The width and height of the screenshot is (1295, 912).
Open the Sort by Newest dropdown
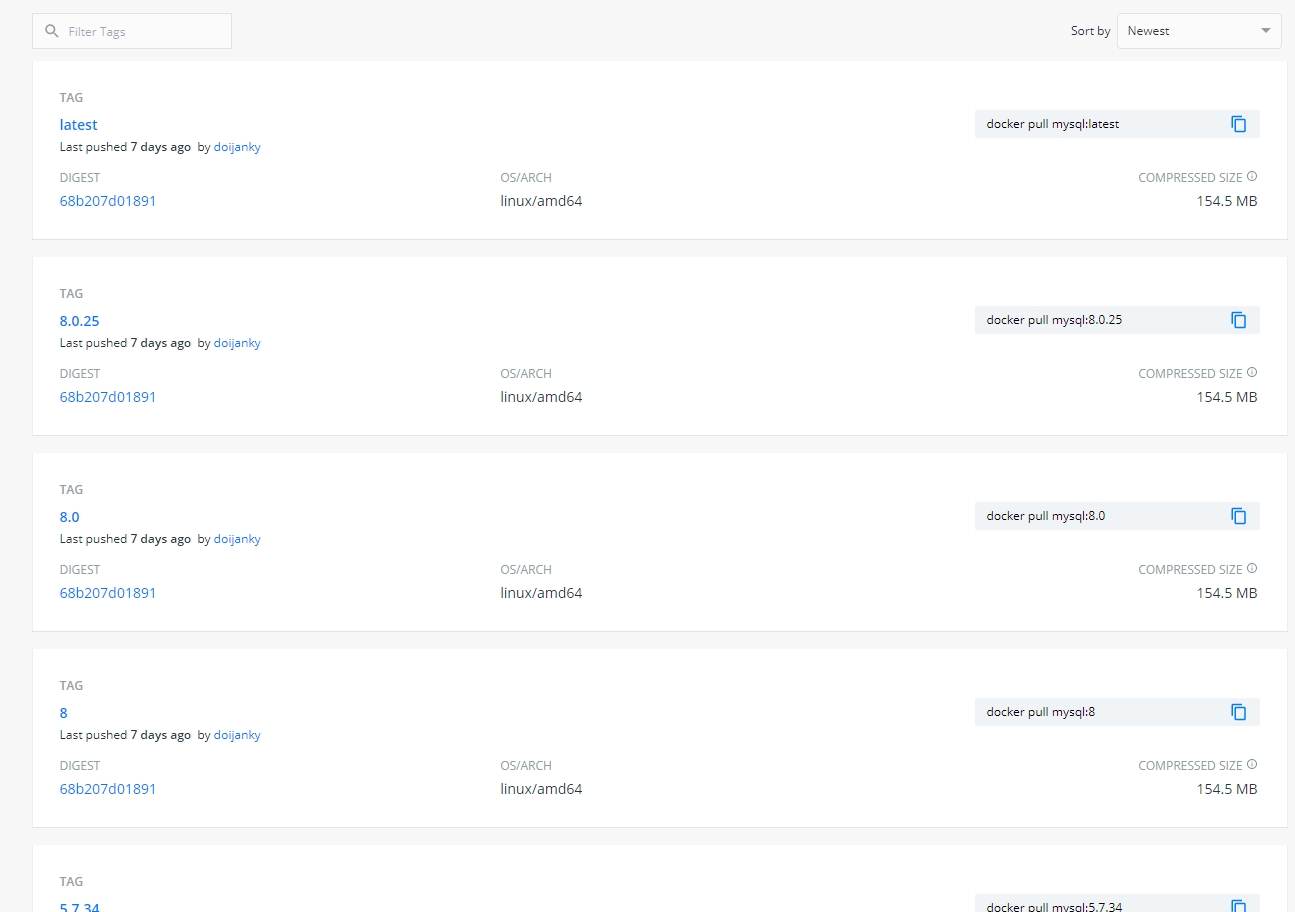1199,31
